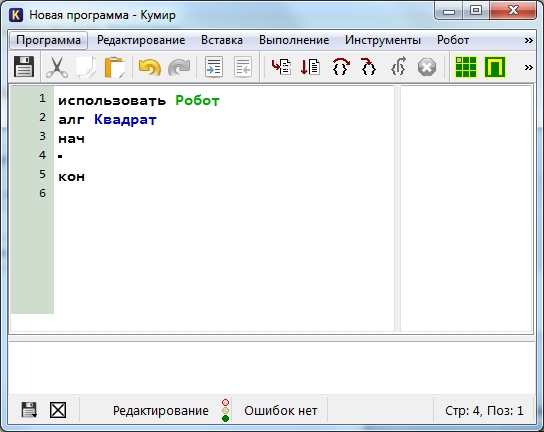Redo action with gray arrow icon
544x432 pixels.
click(179, 67)
